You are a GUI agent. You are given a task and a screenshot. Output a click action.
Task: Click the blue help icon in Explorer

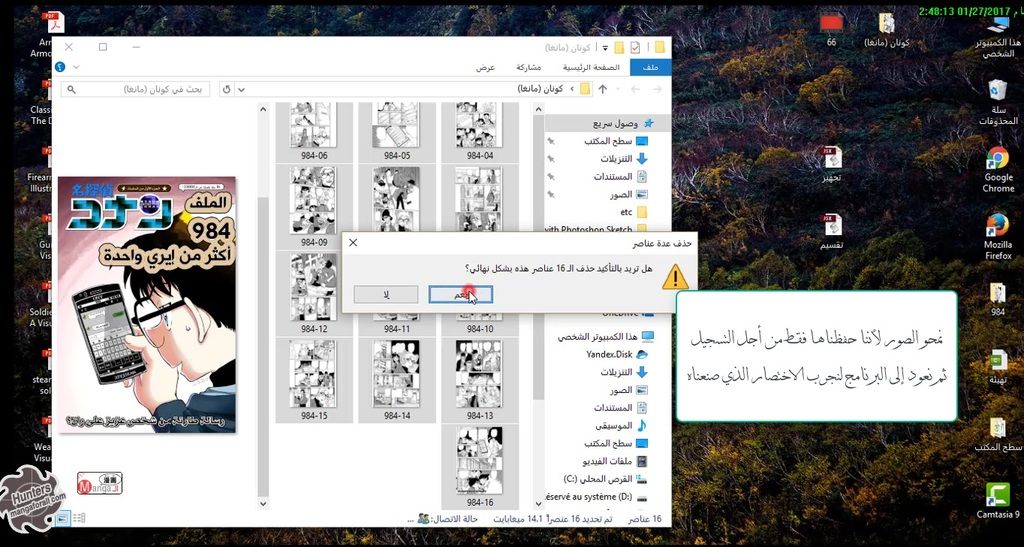pyautogui.click(x=60, y=67)
